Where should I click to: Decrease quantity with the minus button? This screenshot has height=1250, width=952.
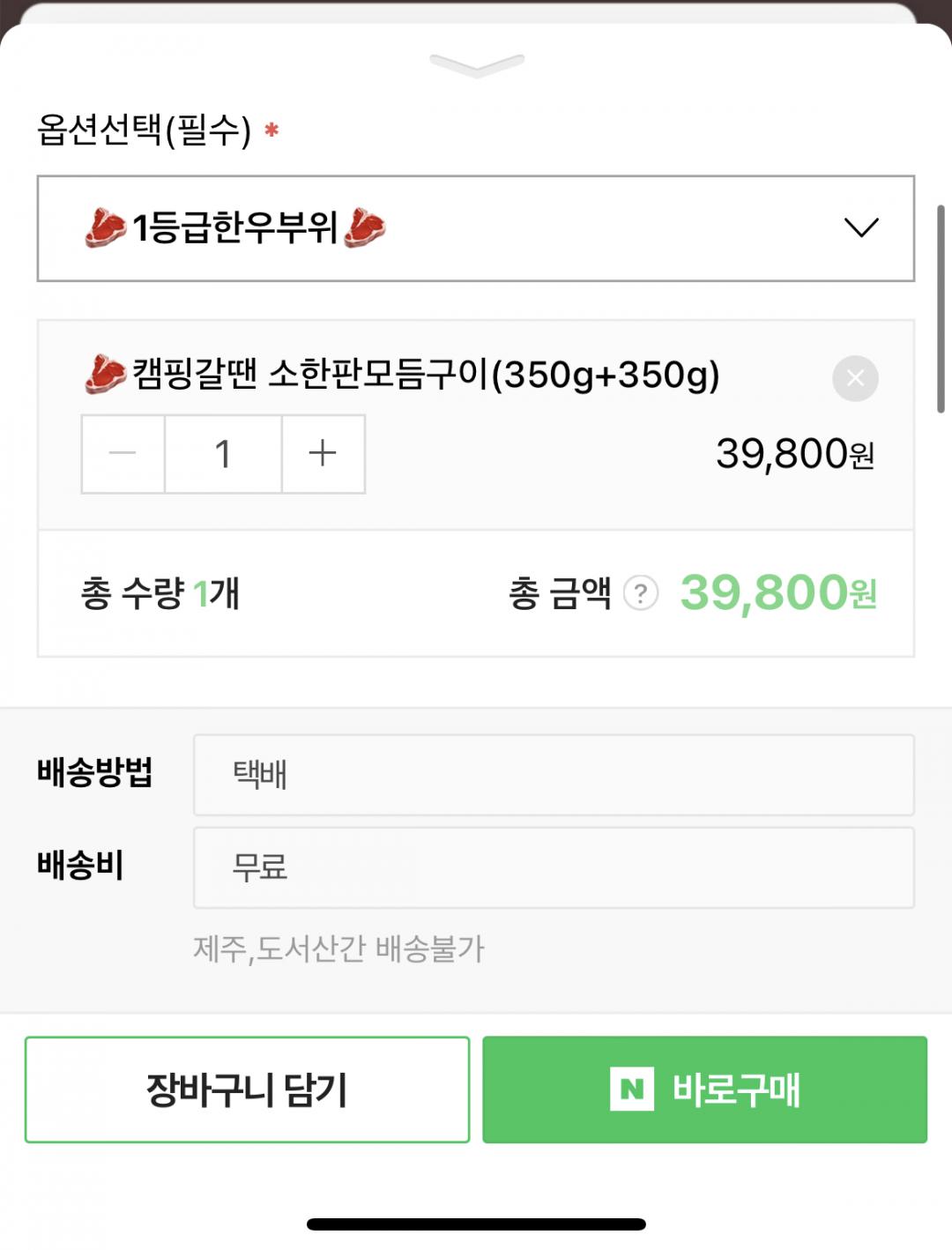click(x=123, y=454)
